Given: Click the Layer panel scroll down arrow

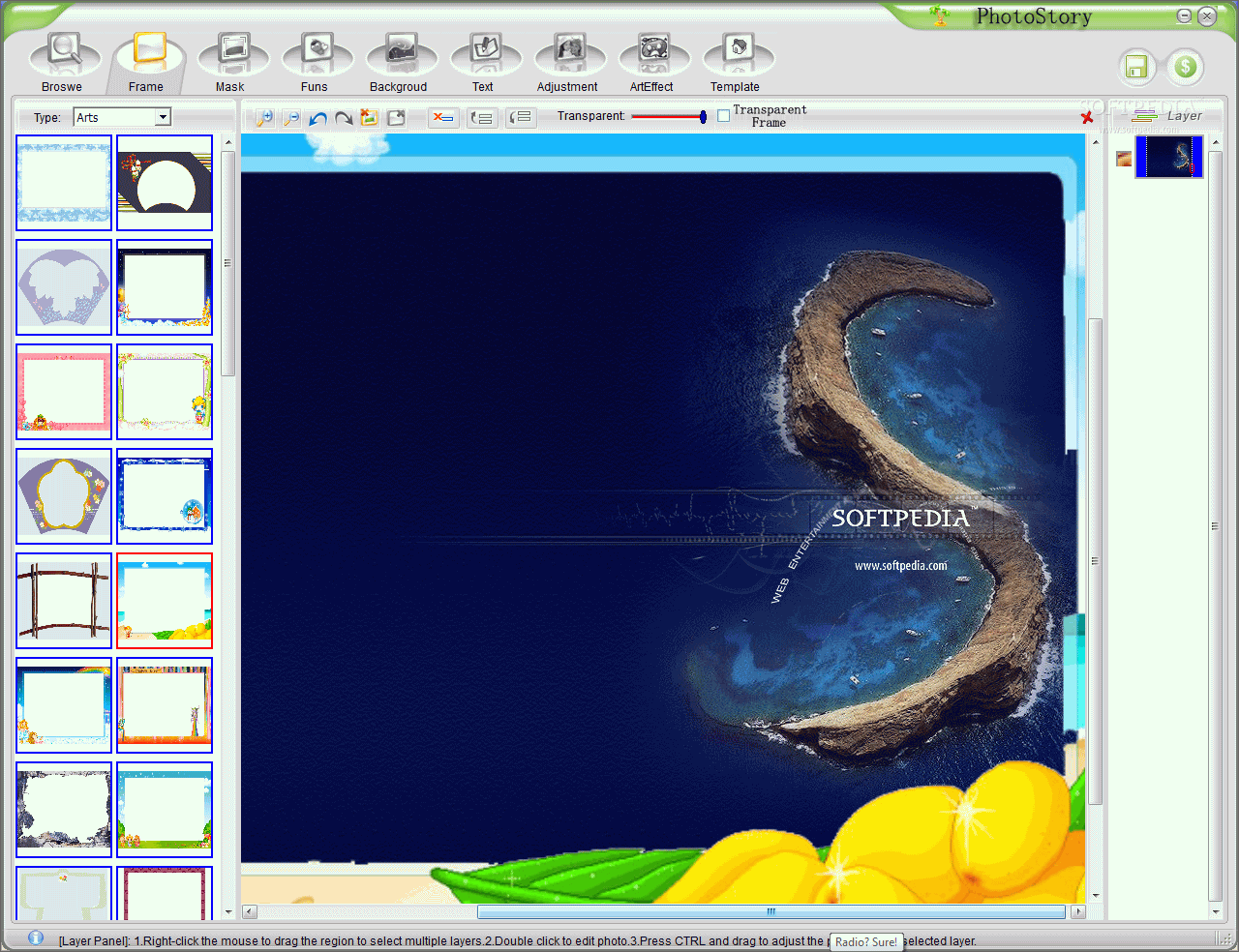Looking at the screenshot, I should tap(1216, 911).
